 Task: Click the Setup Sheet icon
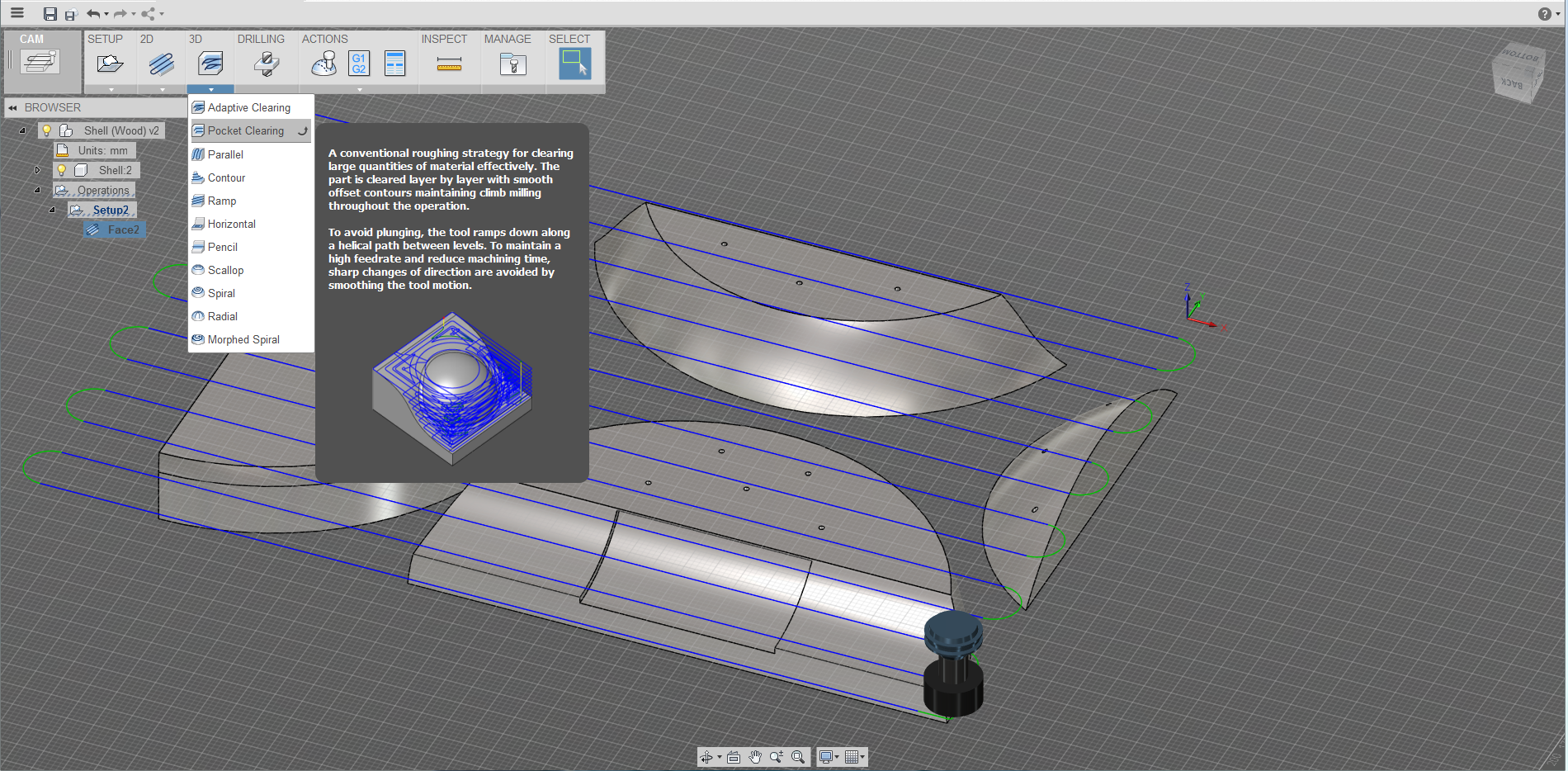click(x=395, y=64)
